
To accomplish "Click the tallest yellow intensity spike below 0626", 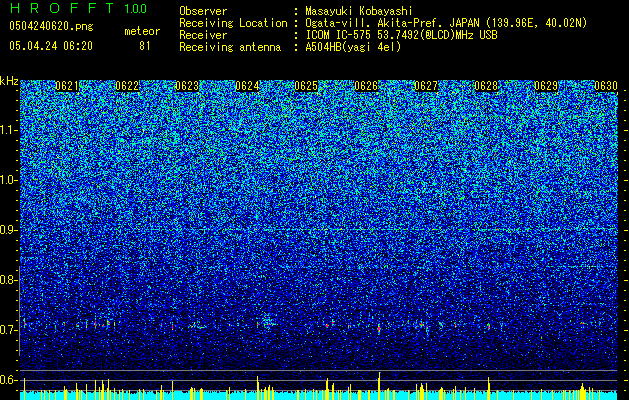I will [379, 386].
